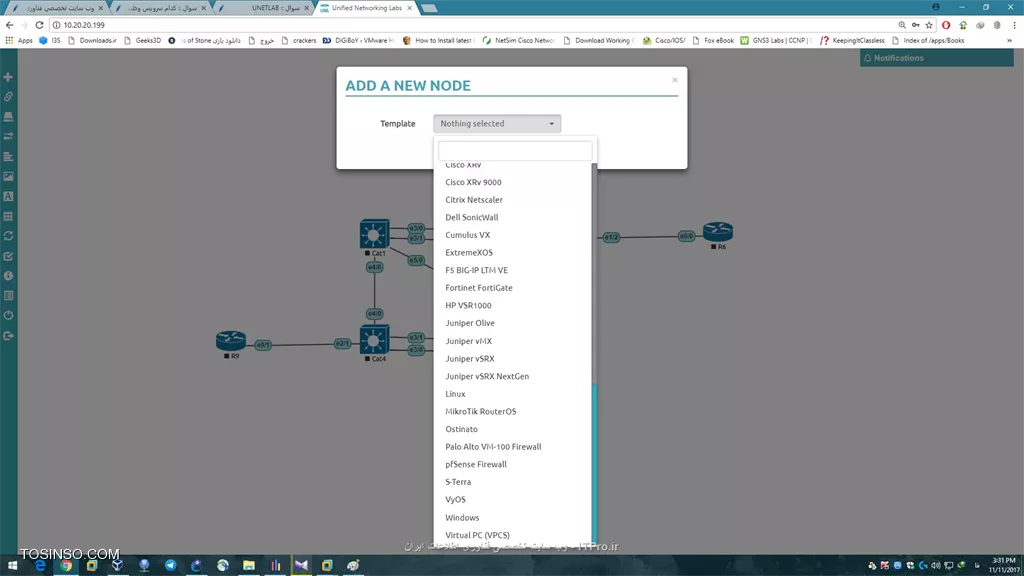Click the power/lock lab icon in the sidebar
Image resolution: width=1024 pixels, height=576 pixels.
(8, 316)
